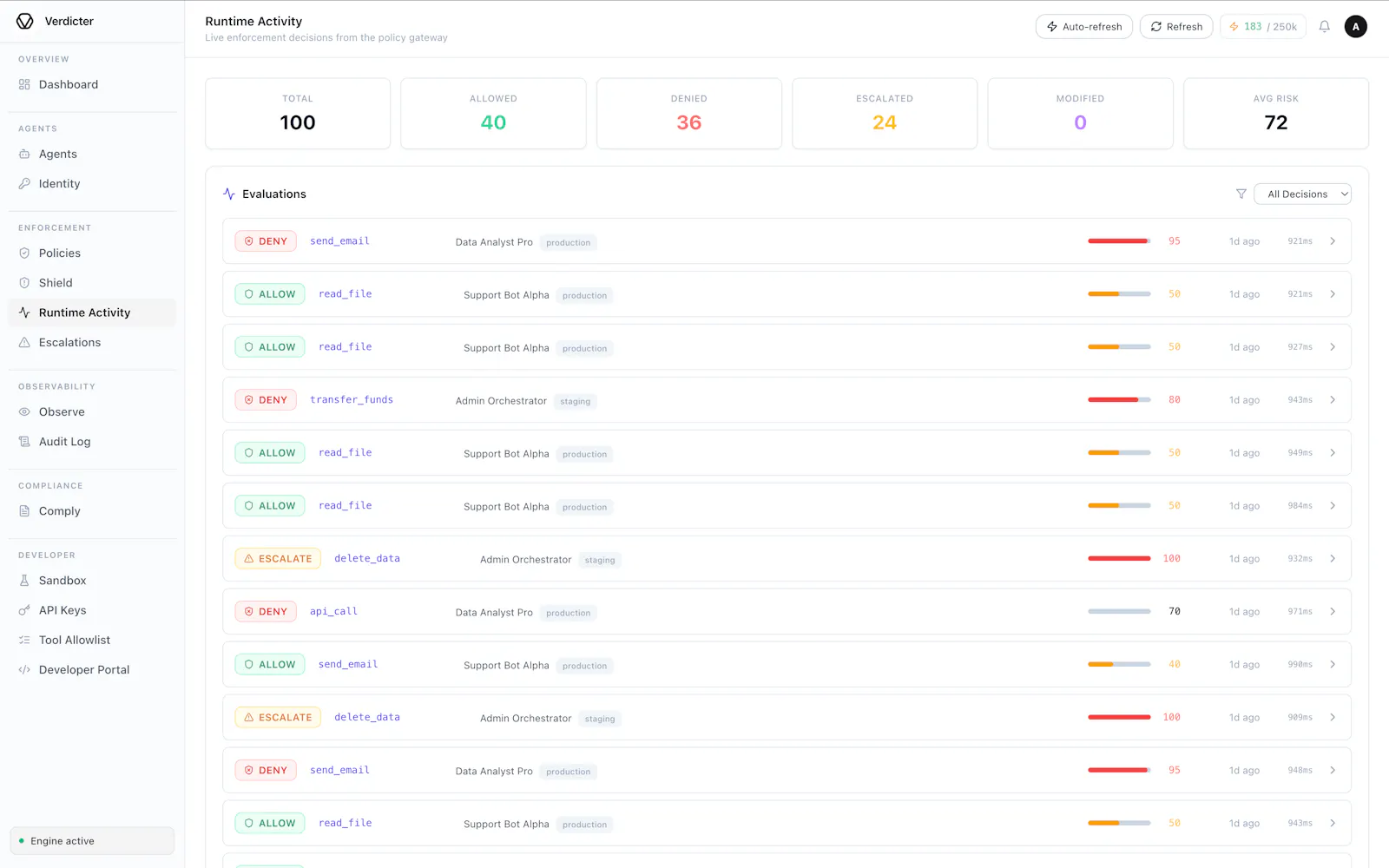
Task: Click the Developer Portal code icon
Action: click(x=24, y=670)
